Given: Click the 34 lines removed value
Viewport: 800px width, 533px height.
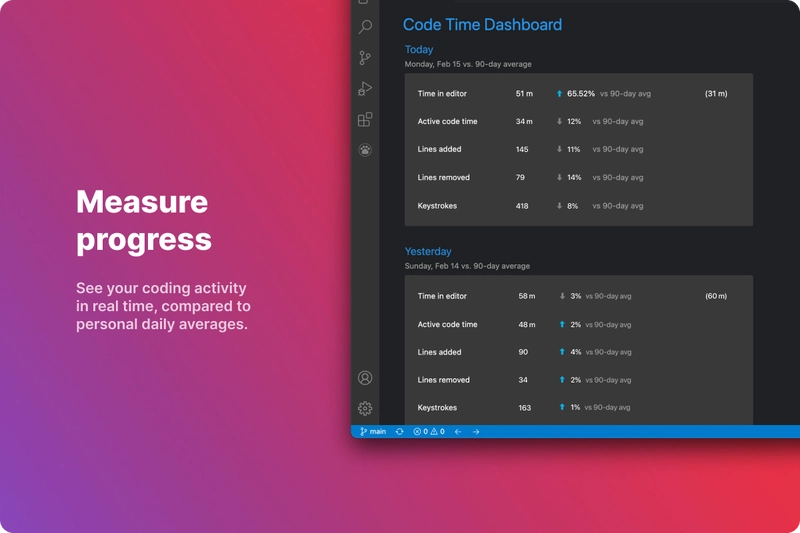Looking at the screenshot, I should coord(523,380).
